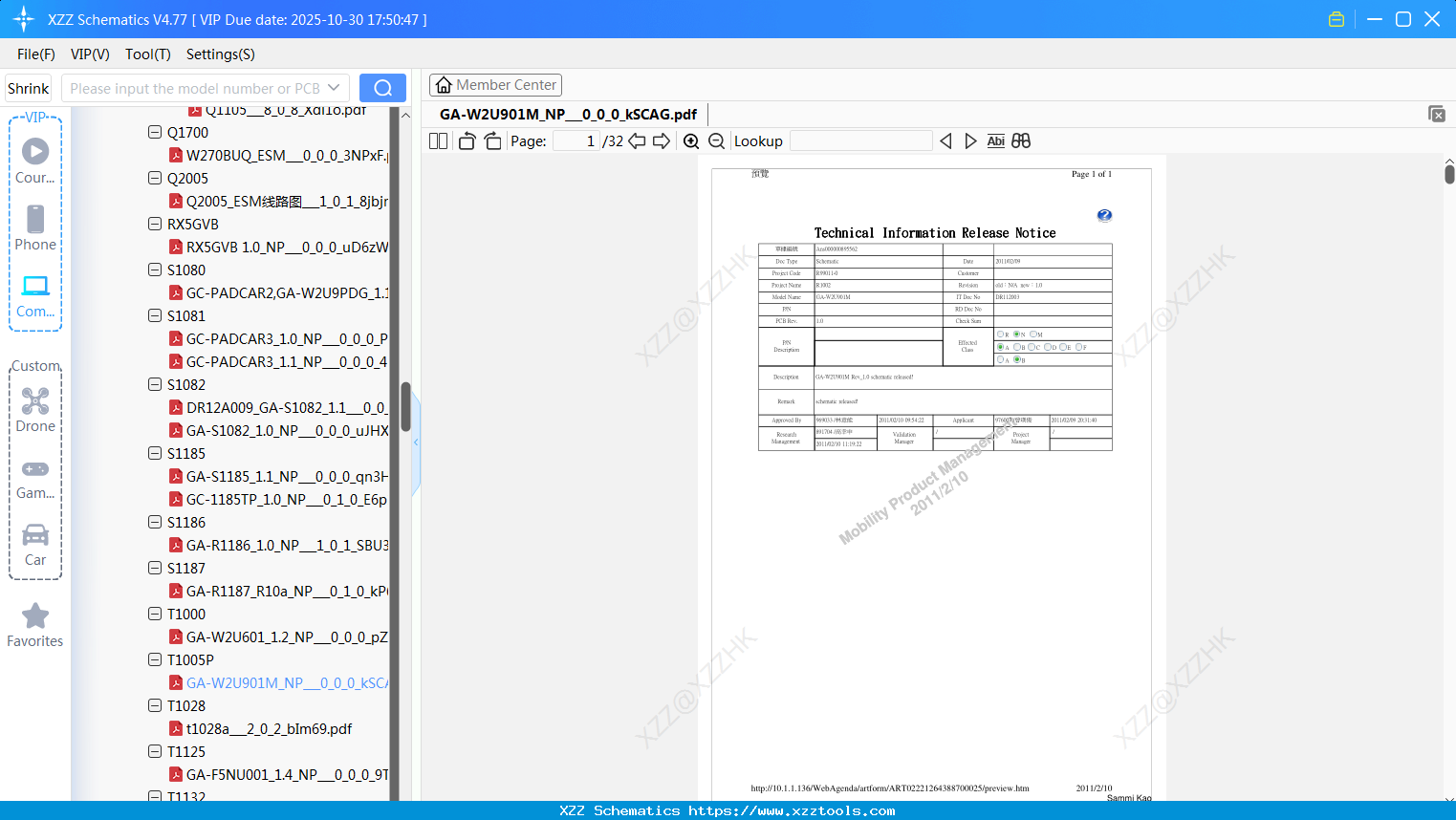Zoom in on the PDF
This screenshot has width=1456, height=820.
[691, 141]
